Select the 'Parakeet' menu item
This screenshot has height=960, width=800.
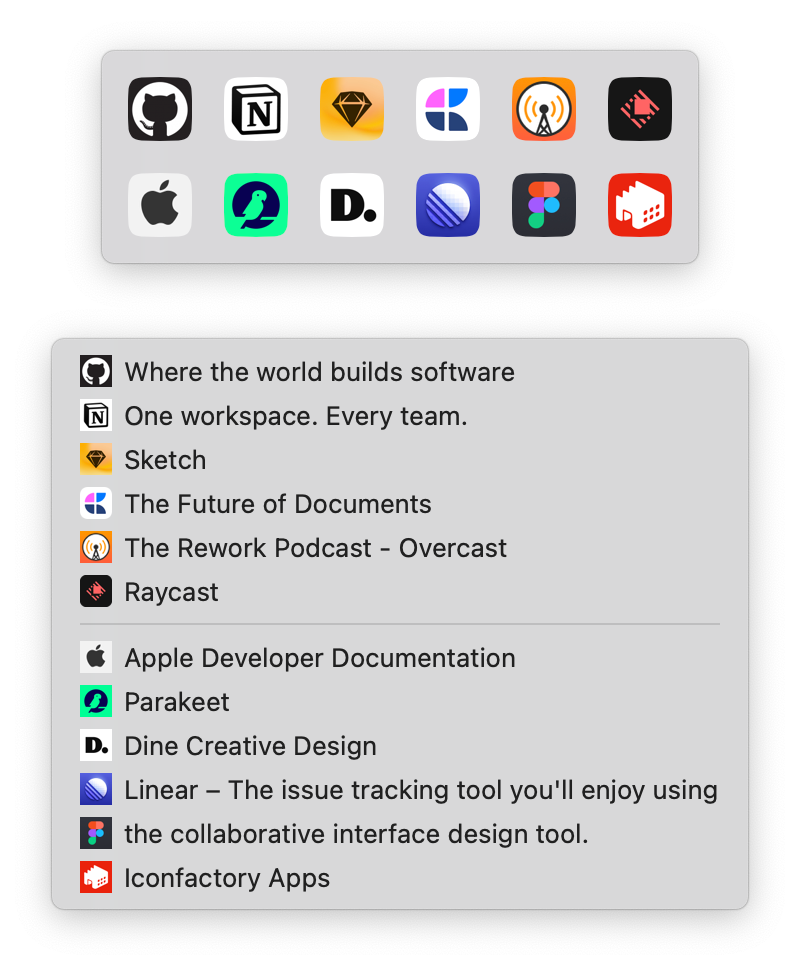click(x=400, y=702)
